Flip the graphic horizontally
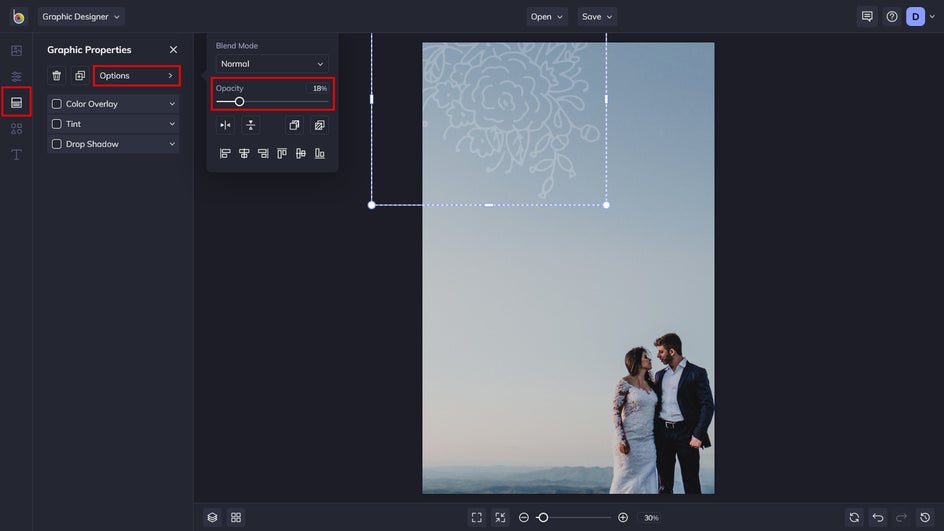944x531 pixels. (x=225, y=125)
